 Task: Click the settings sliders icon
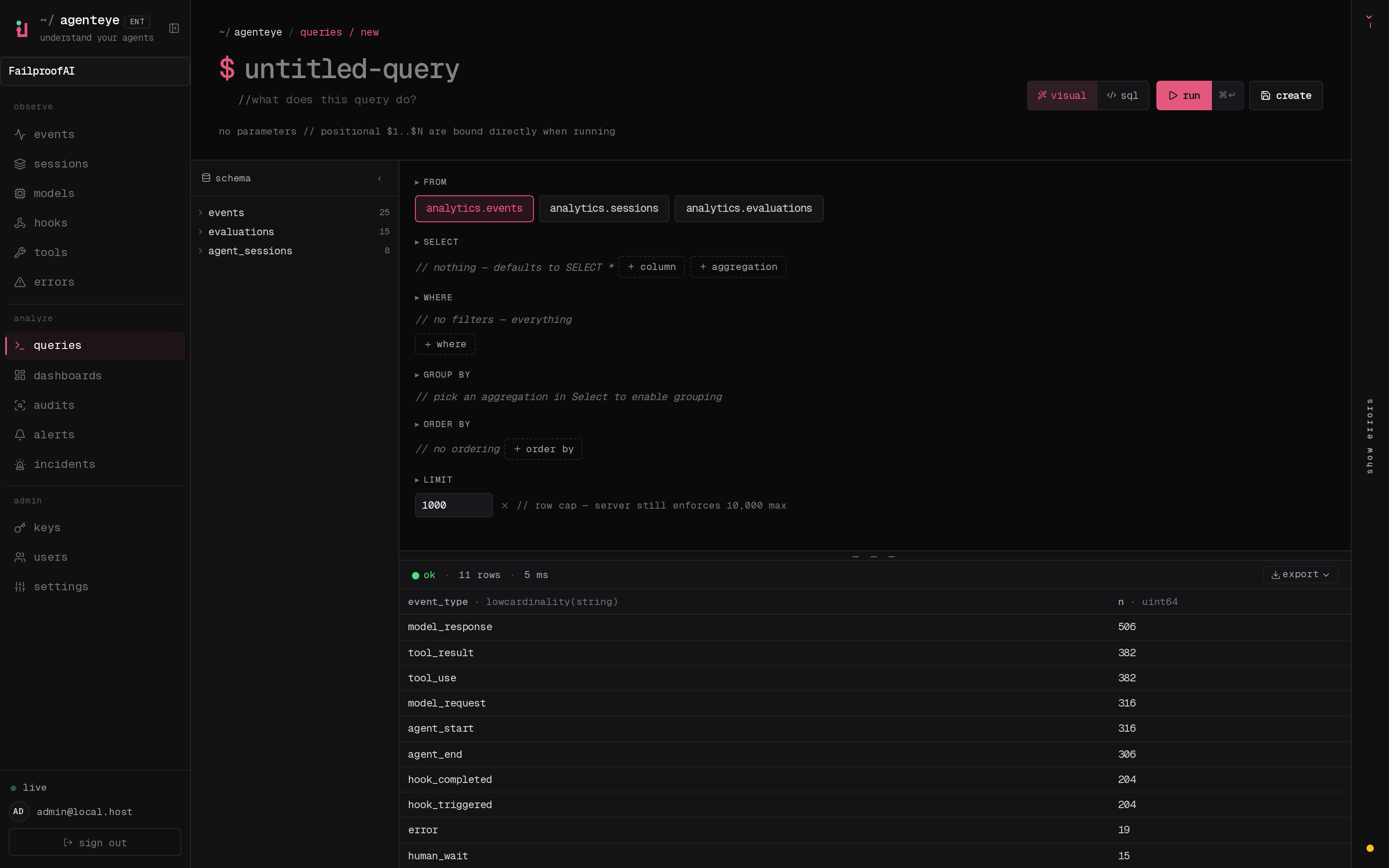click(x=20, y=587)
